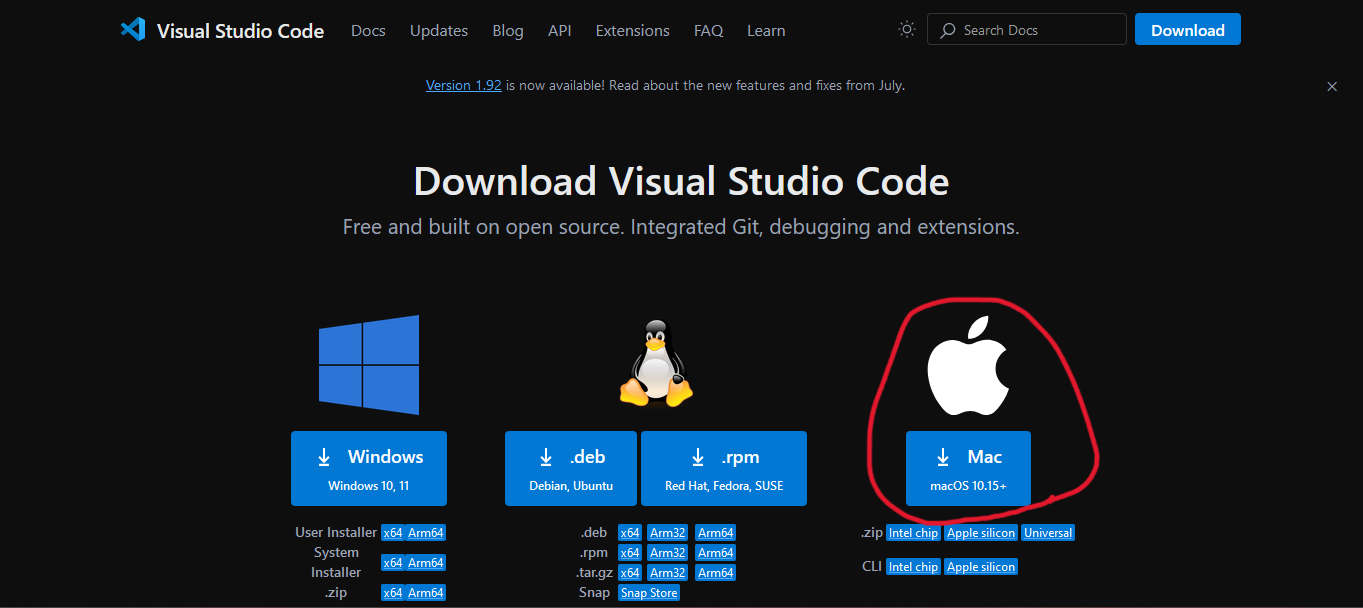
Task: Pick Mac CLI Intel chip link
Action: point(914,567)
